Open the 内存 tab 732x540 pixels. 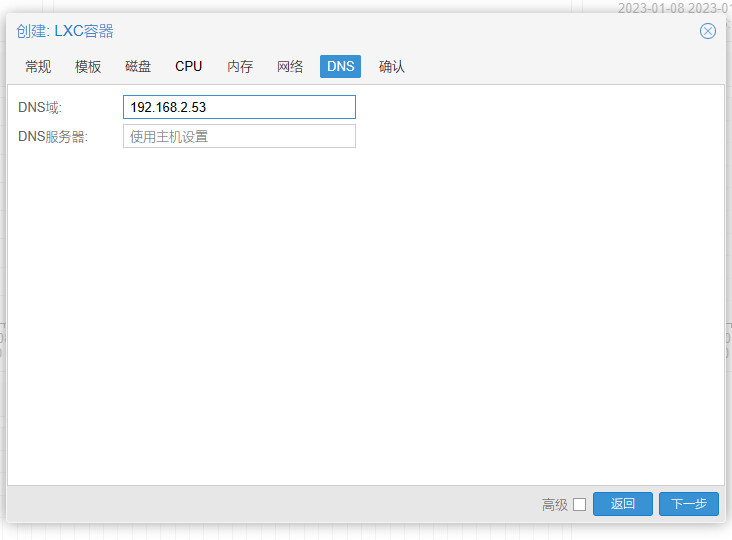[240, 66]
